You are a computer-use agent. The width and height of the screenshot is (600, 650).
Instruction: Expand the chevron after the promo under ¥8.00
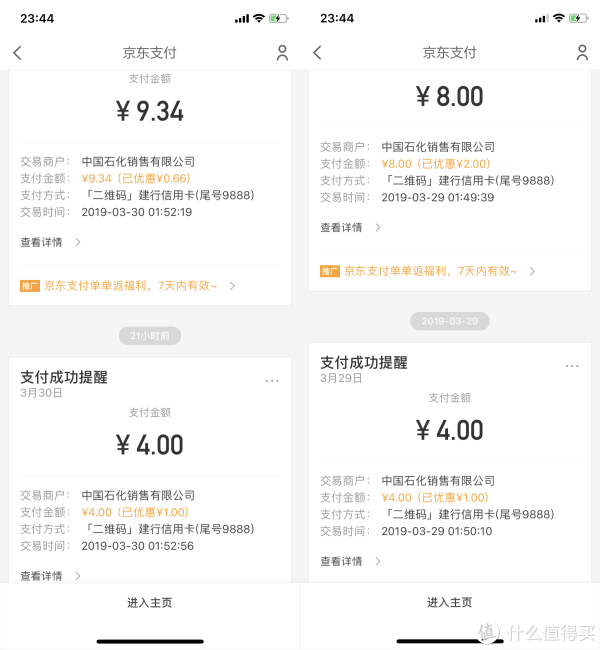click(x=532, y=272)
